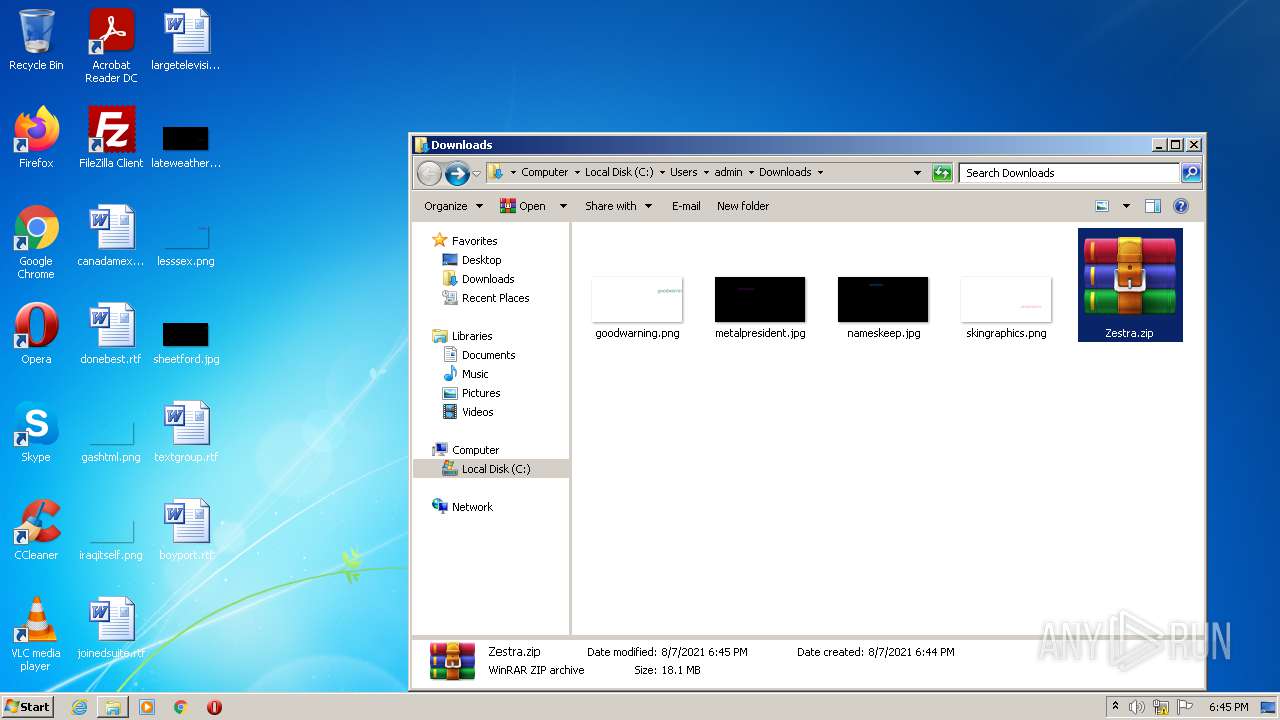Open the Organize dropdown menu
This screenshot has width=1280, height=720.
click(x=453, y=206)
